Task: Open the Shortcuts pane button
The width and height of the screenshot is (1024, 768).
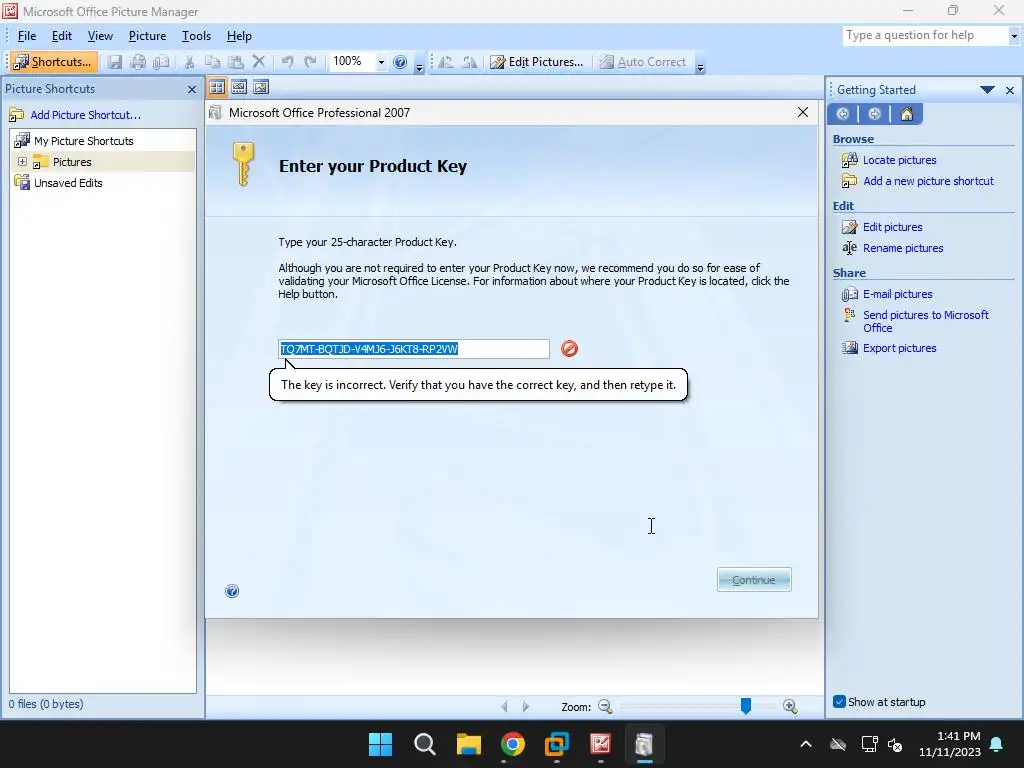Action: click(54, 62)
